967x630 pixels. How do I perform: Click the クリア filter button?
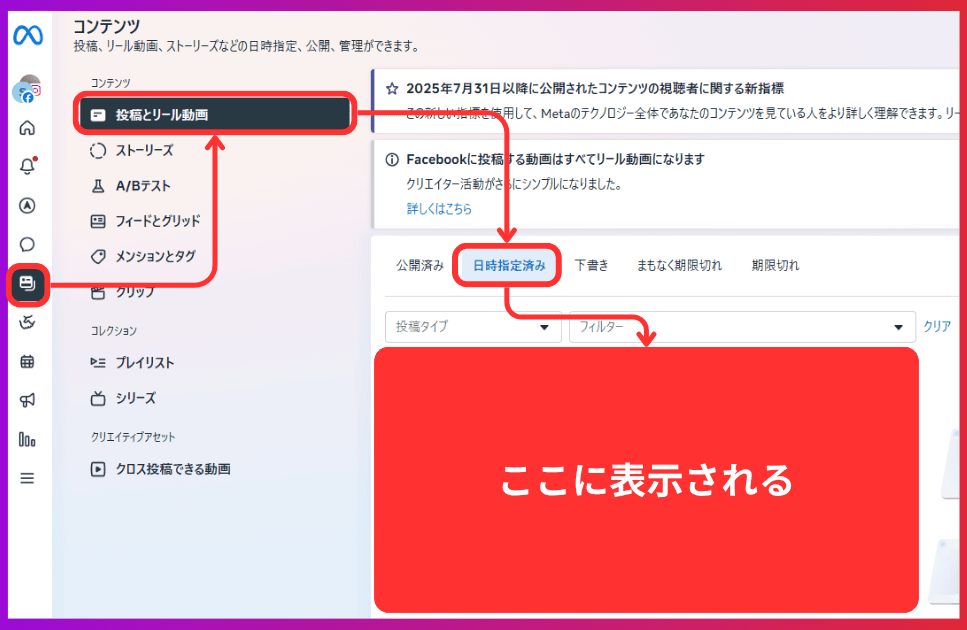click(x=937, y=327)
